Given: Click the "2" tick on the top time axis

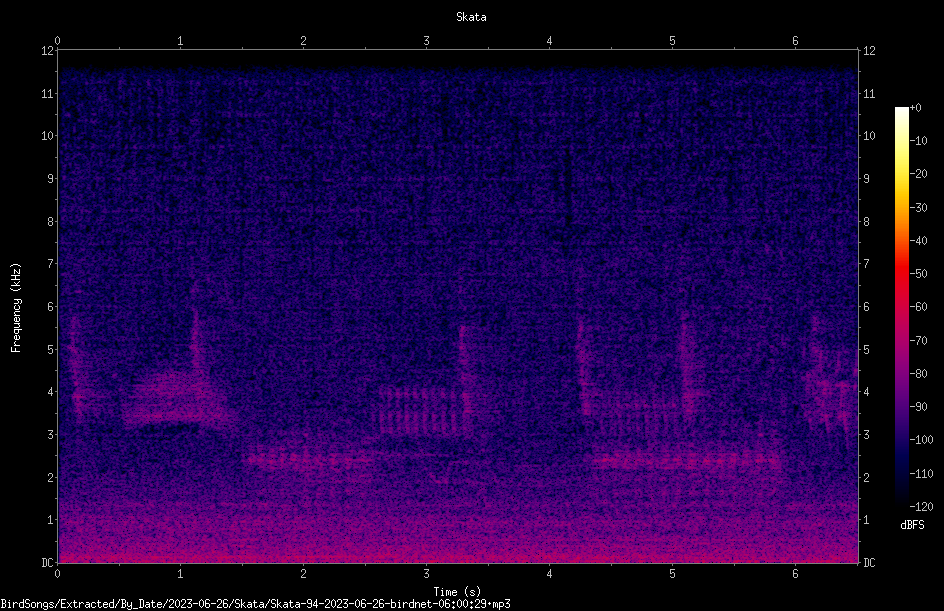Looking at the screenshot, I should coord(303,41).
